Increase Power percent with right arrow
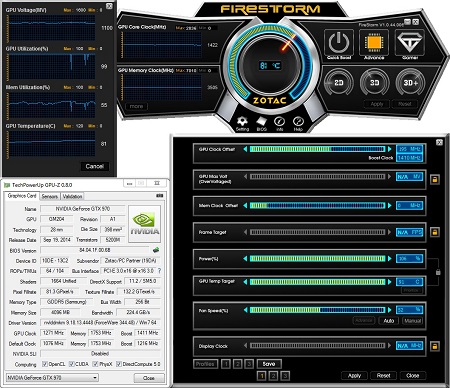Image resolution: width=450 pixels, height=388 pixels. pos(389,259)
